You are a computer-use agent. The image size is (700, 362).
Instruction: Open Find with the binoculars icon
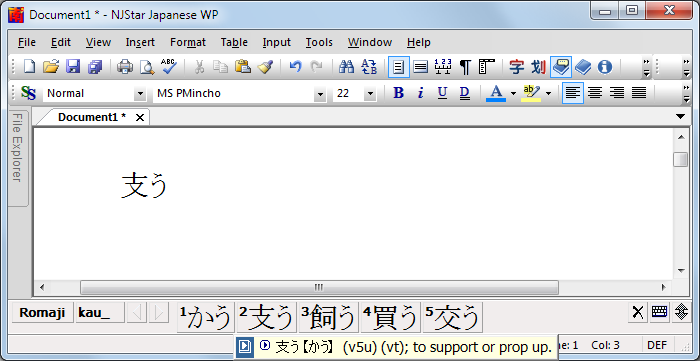coord(346,67)
